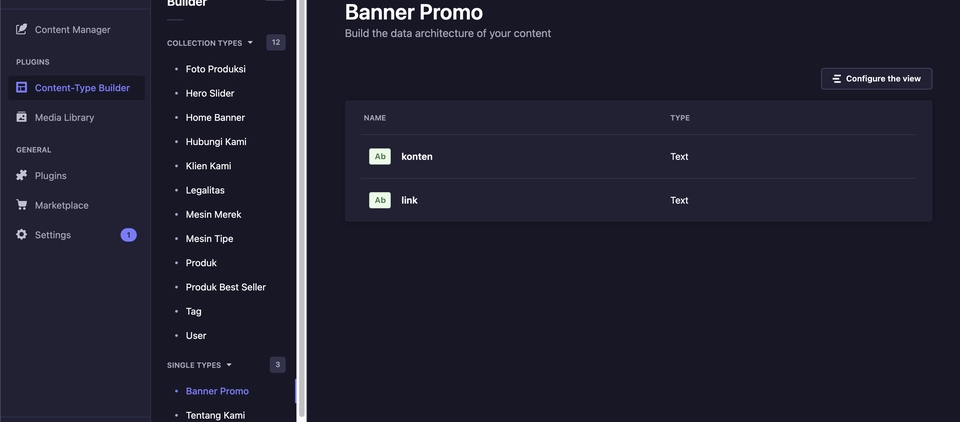Click the Ab text icon beside link

point(380,200)
